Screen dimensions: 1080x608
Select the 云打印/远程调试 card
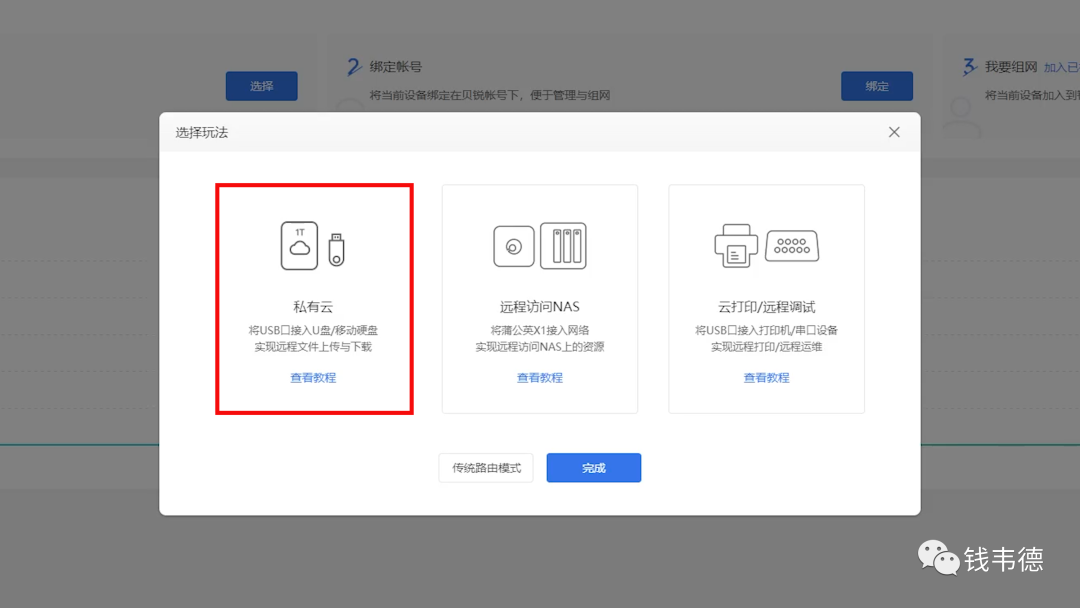767,299
